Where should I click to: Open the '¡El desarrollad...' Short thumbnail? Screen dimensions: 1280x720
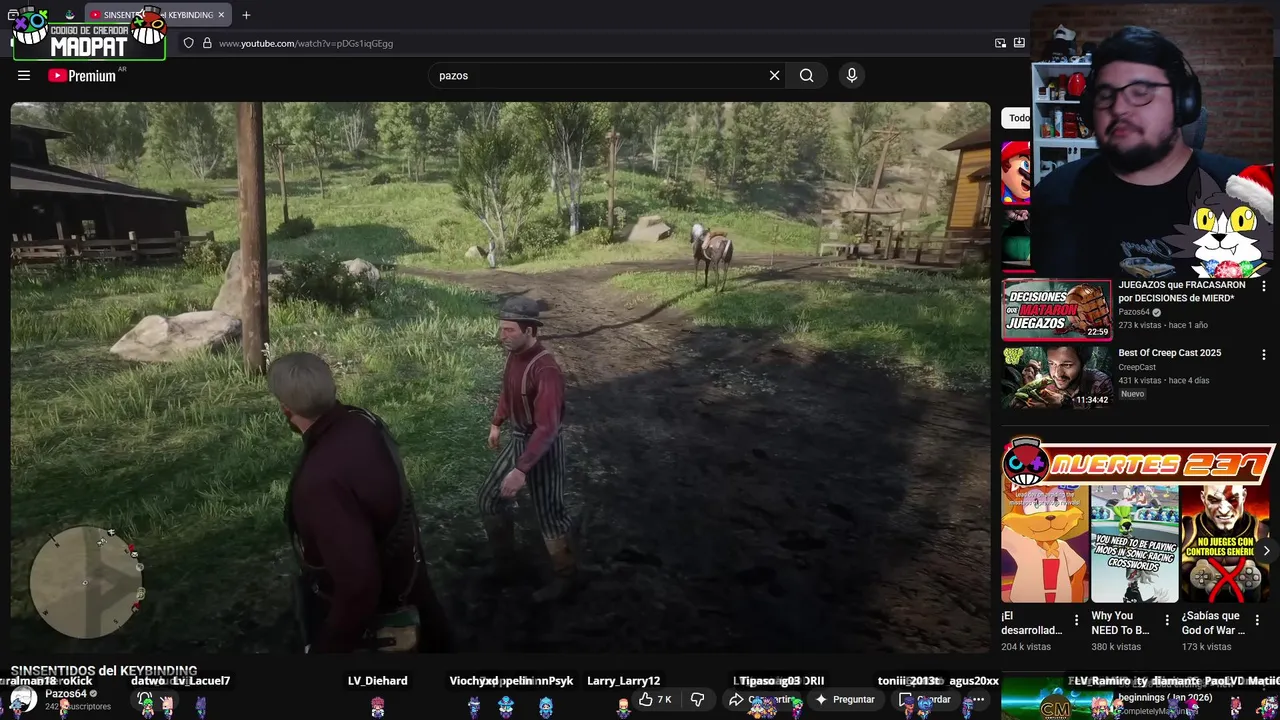(x=1045, y=544)
